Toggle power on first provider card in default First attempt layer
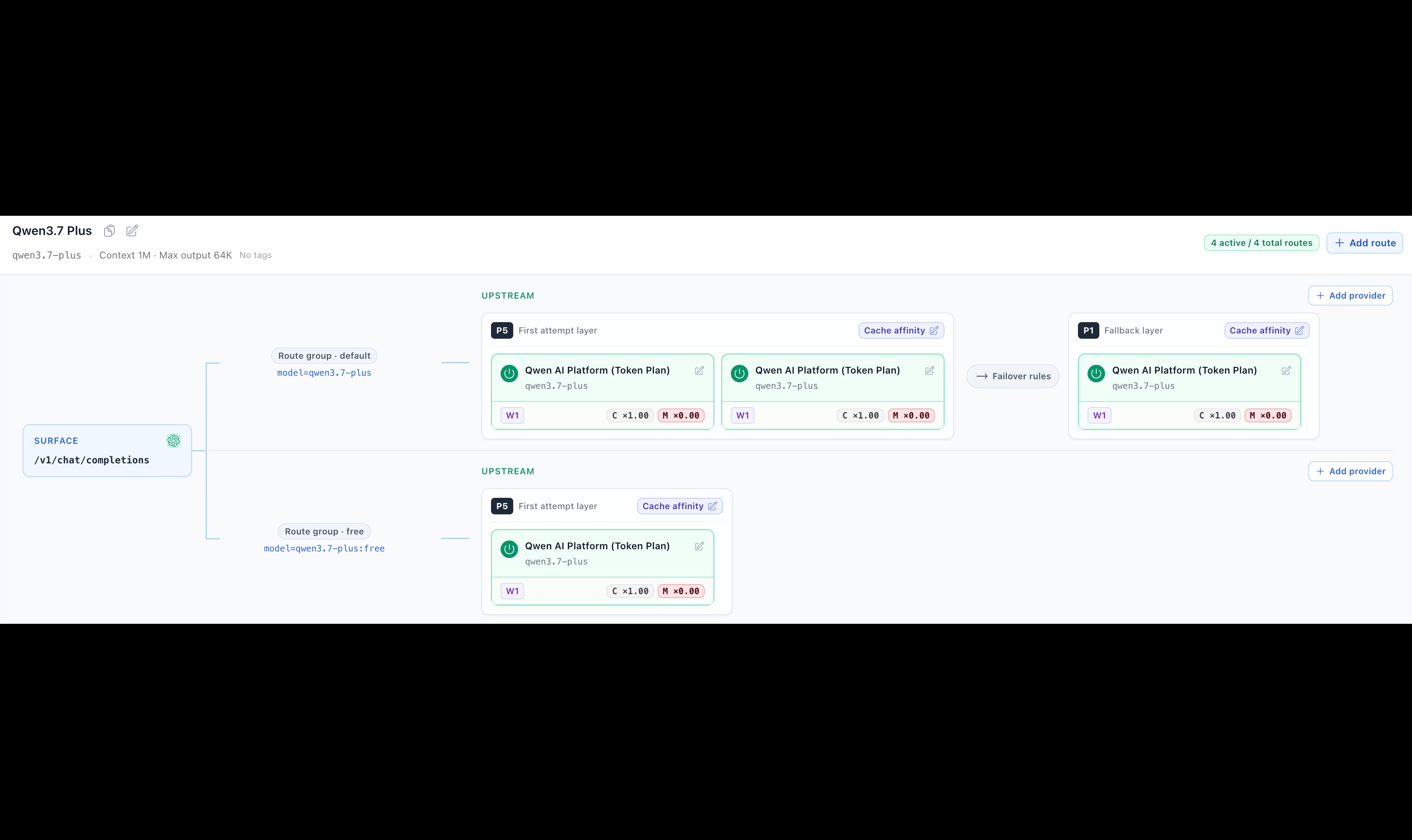 [509, 374]
